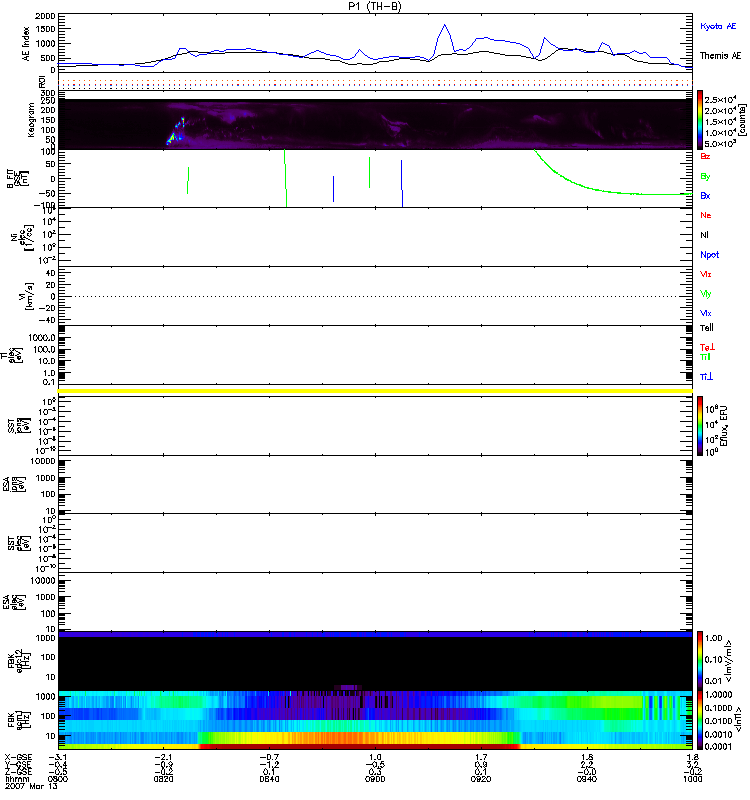Click the 2.5×10⁴ color bar tick label

pyautogui.click(x=720, y=99)
